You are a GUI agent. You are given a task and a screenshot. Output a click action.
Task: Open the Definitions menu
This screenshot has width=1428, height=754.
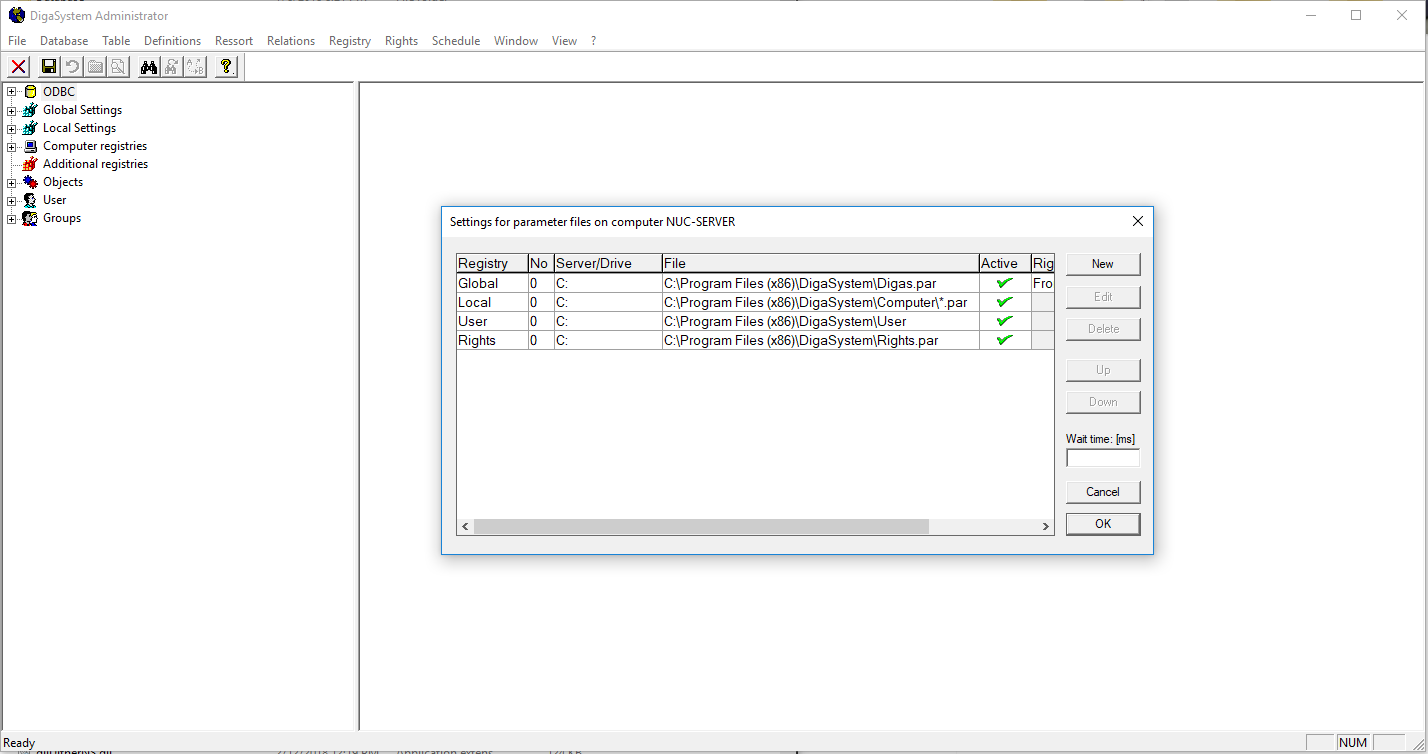tap(172, 41)
